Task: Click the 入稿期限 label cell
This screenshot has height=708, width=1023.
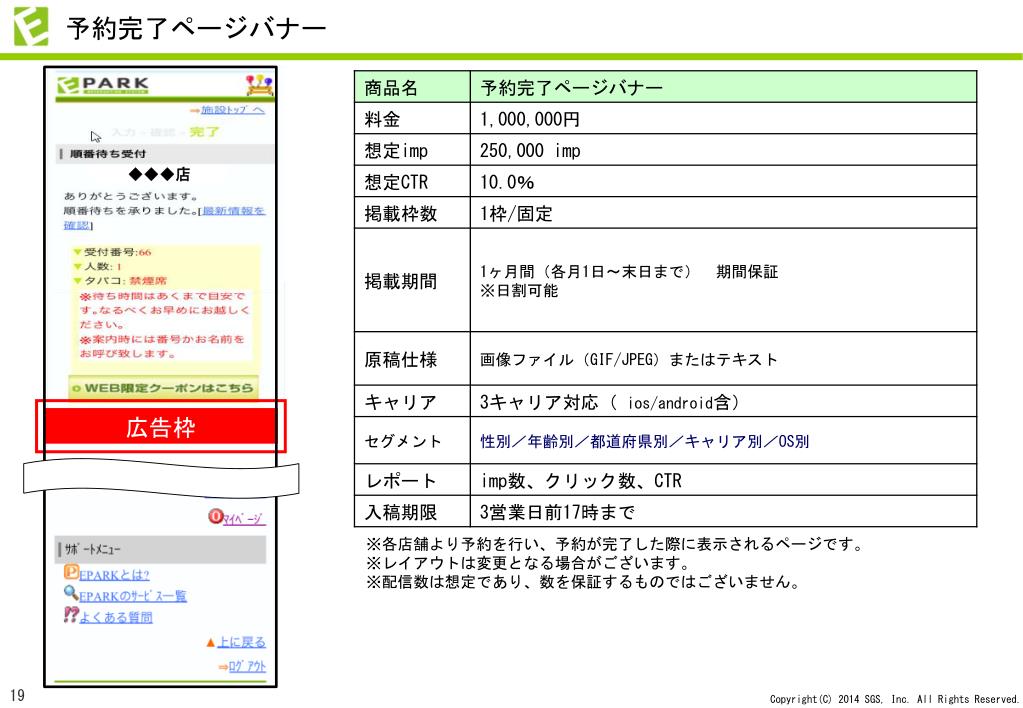Action: point(412,512)
